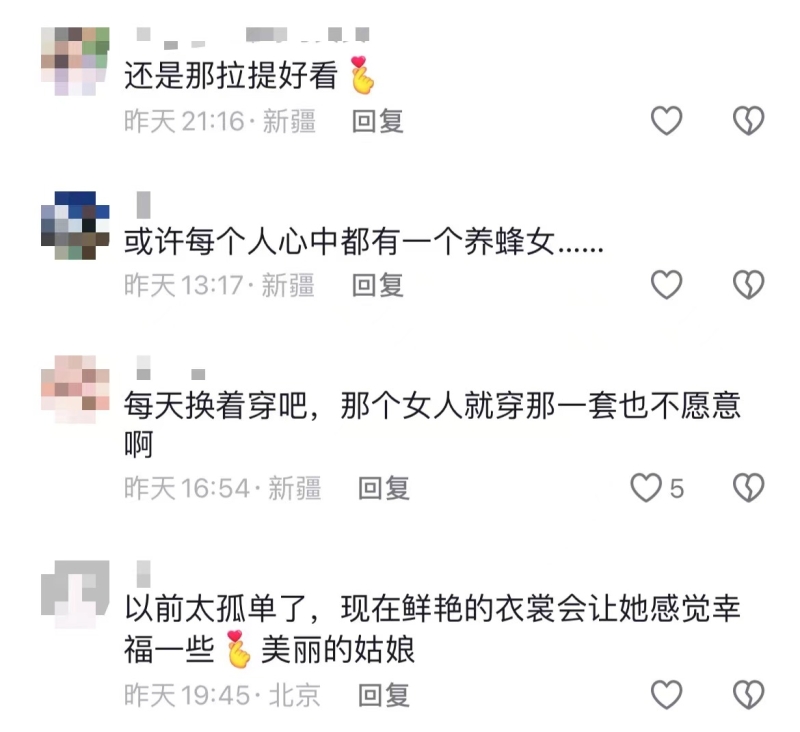Open username above 还是那拉提好看 comment

pyautogui.click(x=253, y=38)
